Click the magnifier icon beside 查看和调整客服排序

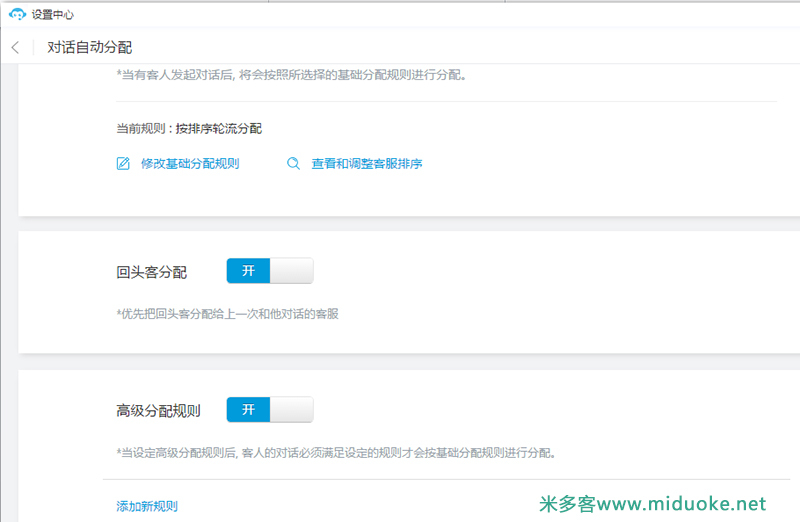tap(293, 163)
